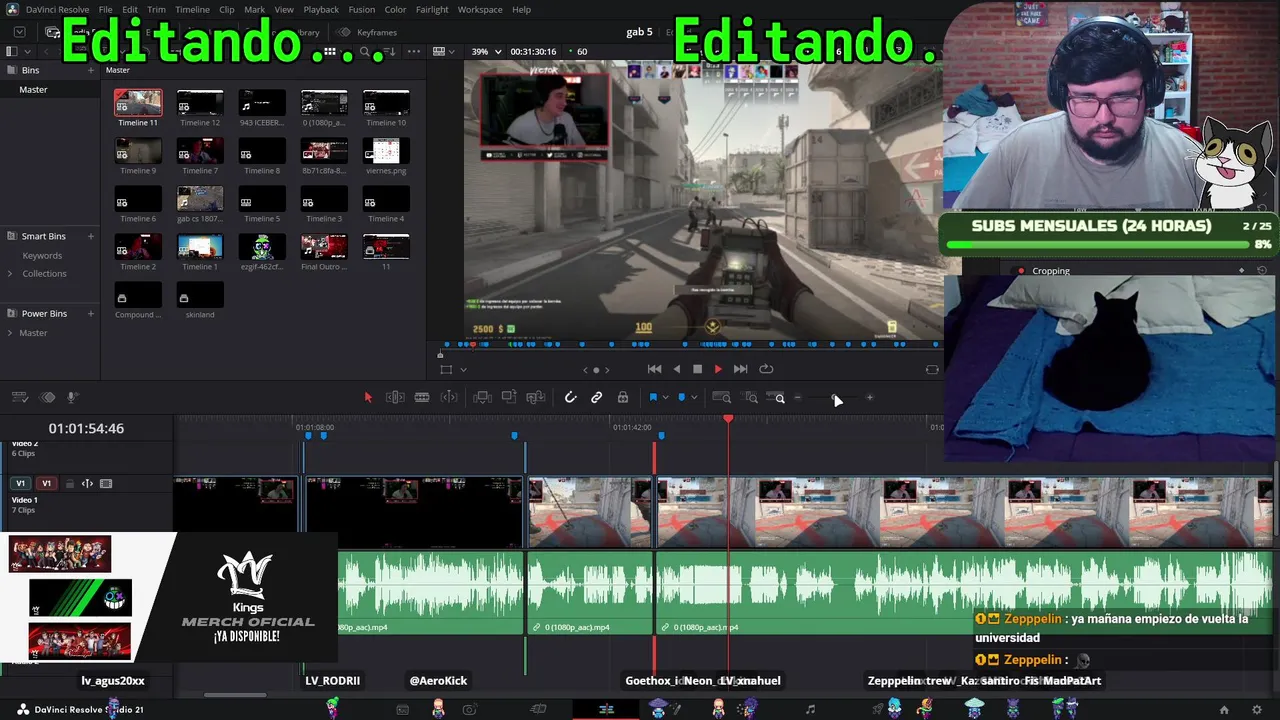Select the Timeline 11 thumbnail
The height and width of the screenshot is (720, 1280).
tap(138, 102)
